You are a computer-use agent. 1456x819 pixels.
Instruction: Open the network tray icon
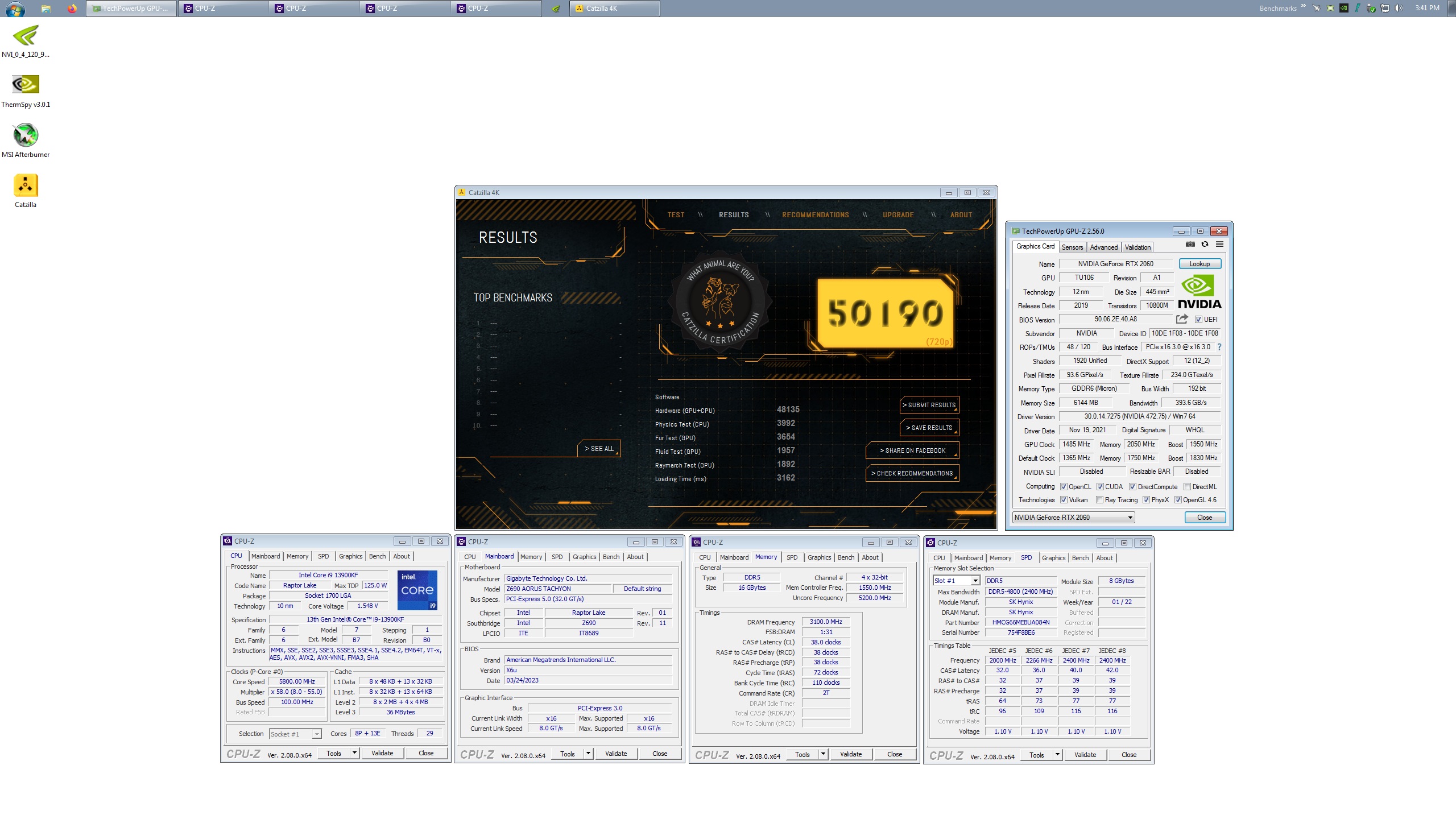tap(1385, 8)
